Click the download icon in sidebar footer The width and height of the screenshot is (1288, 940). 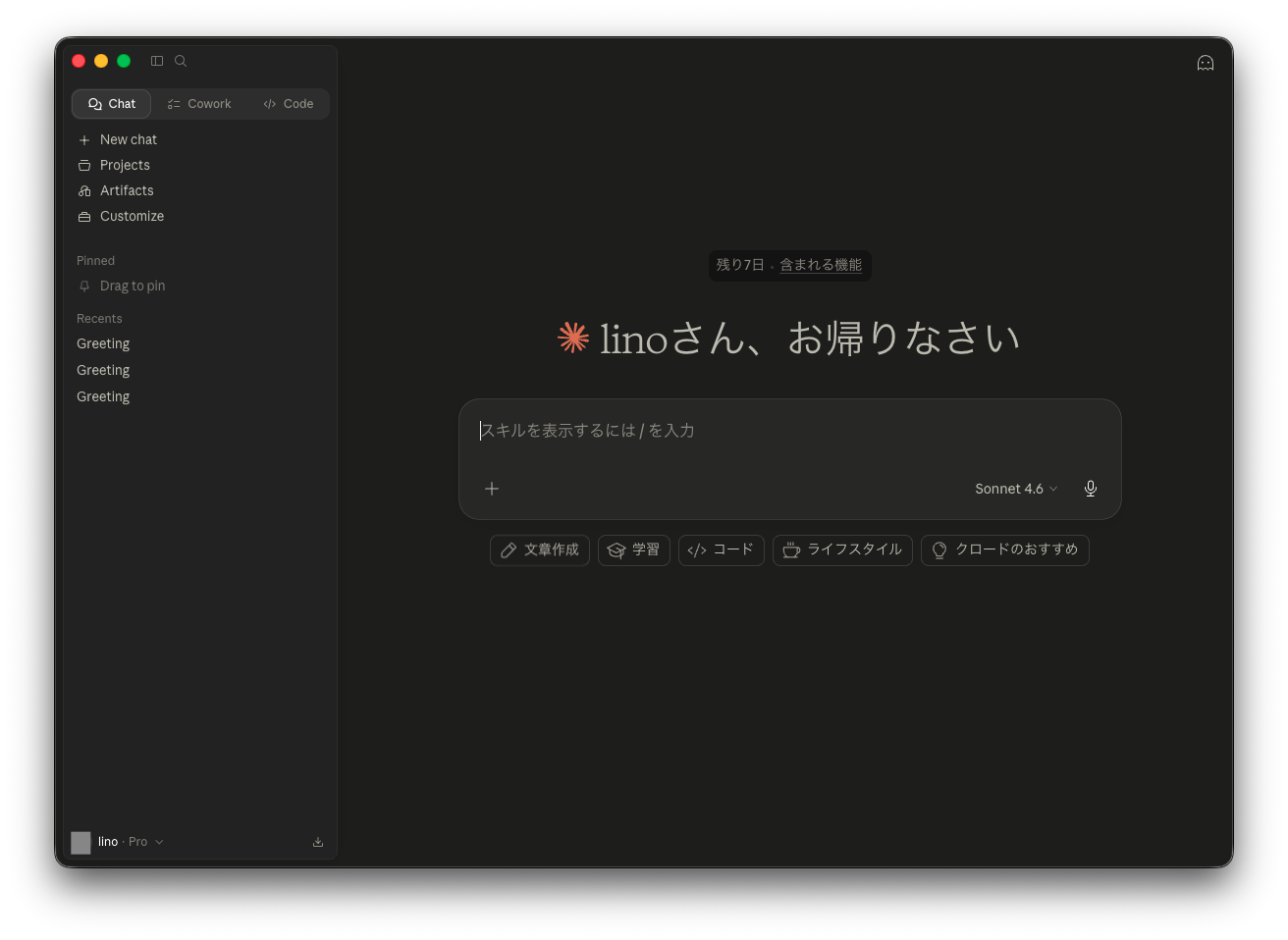(x=318, y=842)
